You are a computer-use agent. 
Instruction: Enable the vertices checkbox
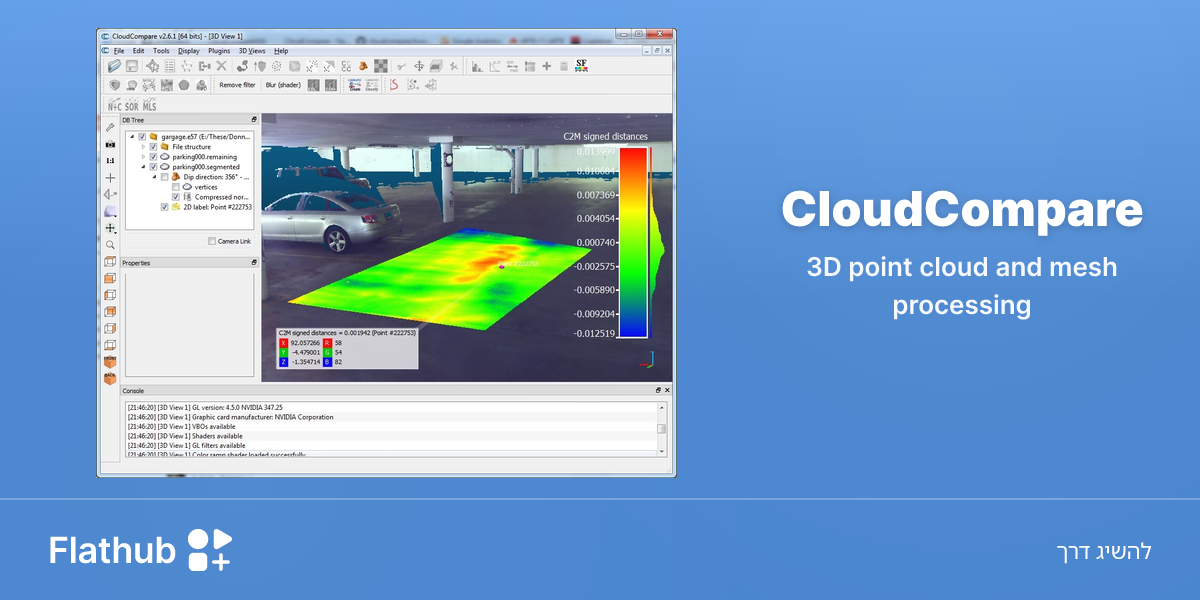[176, 187]
